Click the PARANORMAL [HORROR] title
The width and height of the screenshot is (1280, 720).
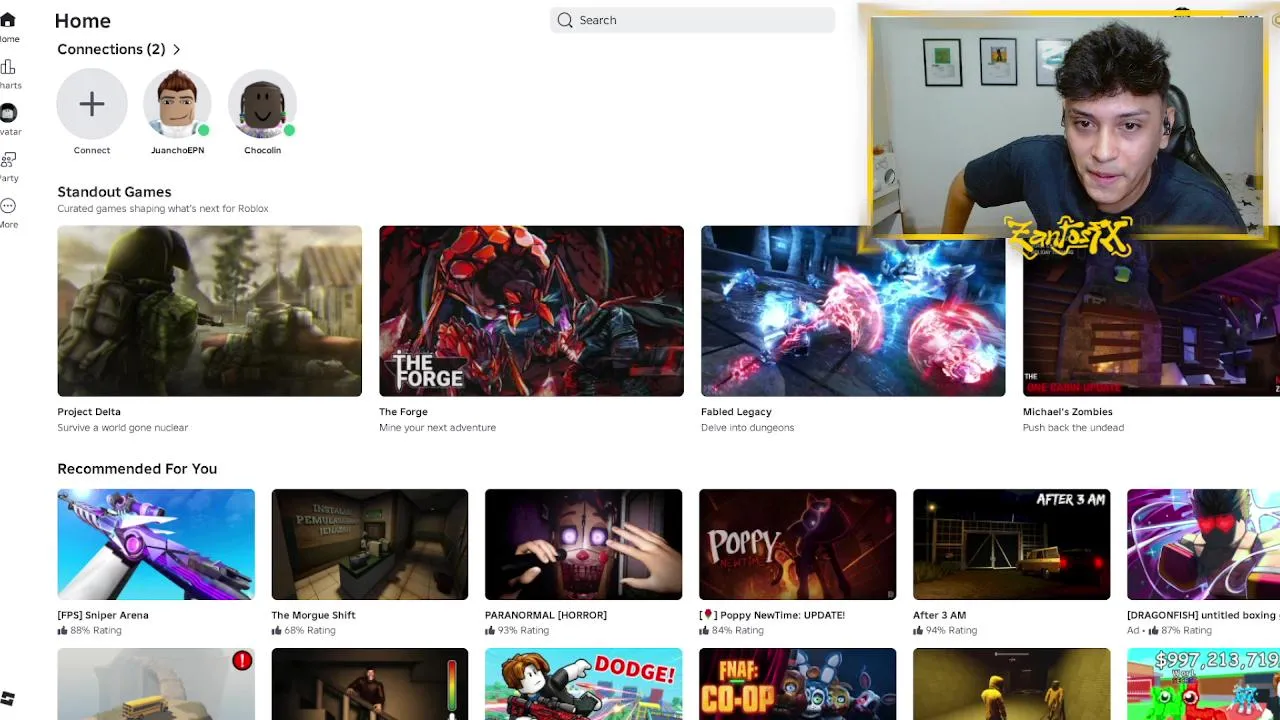click(546, 615)
